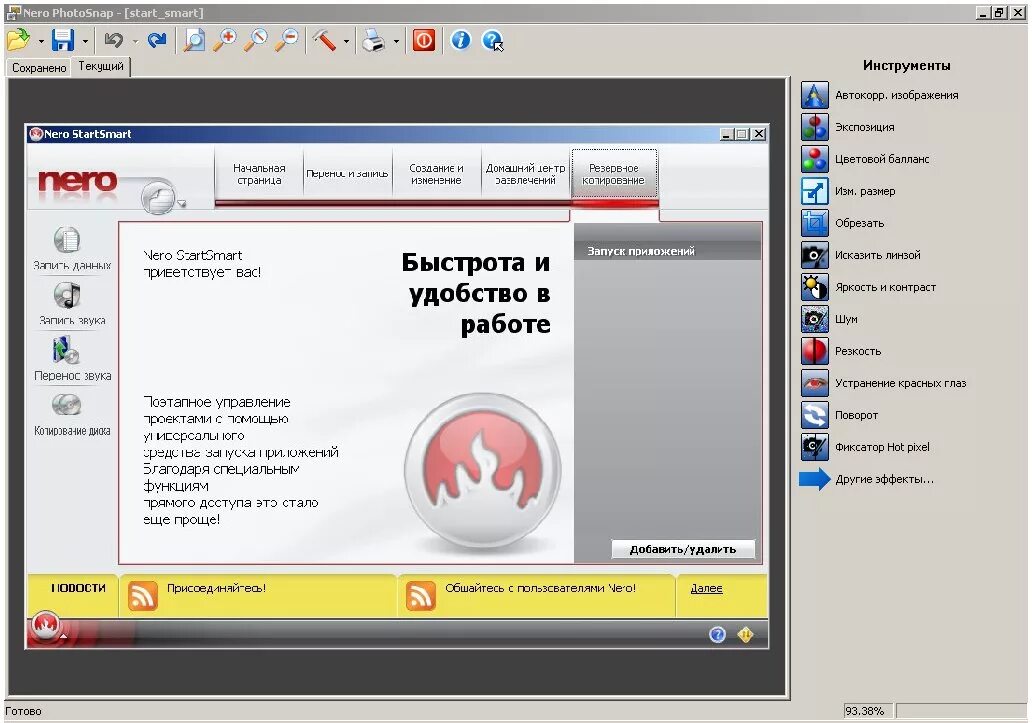Zoom in with the plus magnifier
The width and height of the screenshot is (1032, 723).
click(x=224, y=40)
